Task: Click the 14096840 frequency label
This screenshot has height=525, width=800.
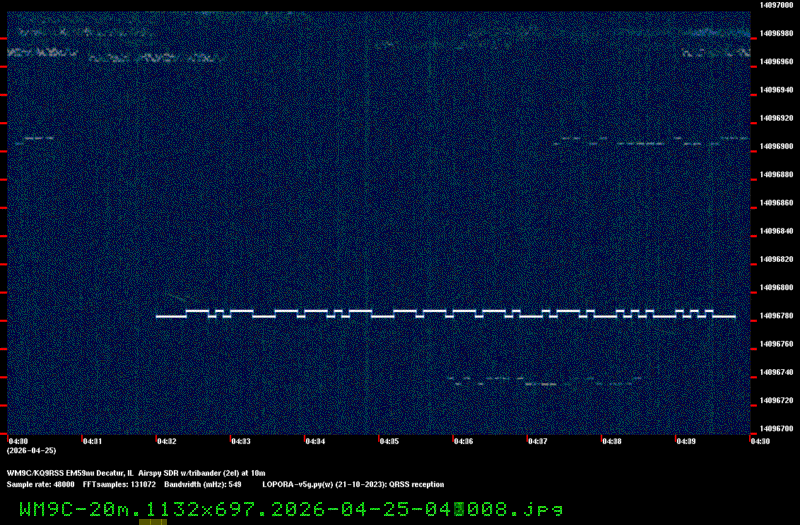Action: click(777, 231)
